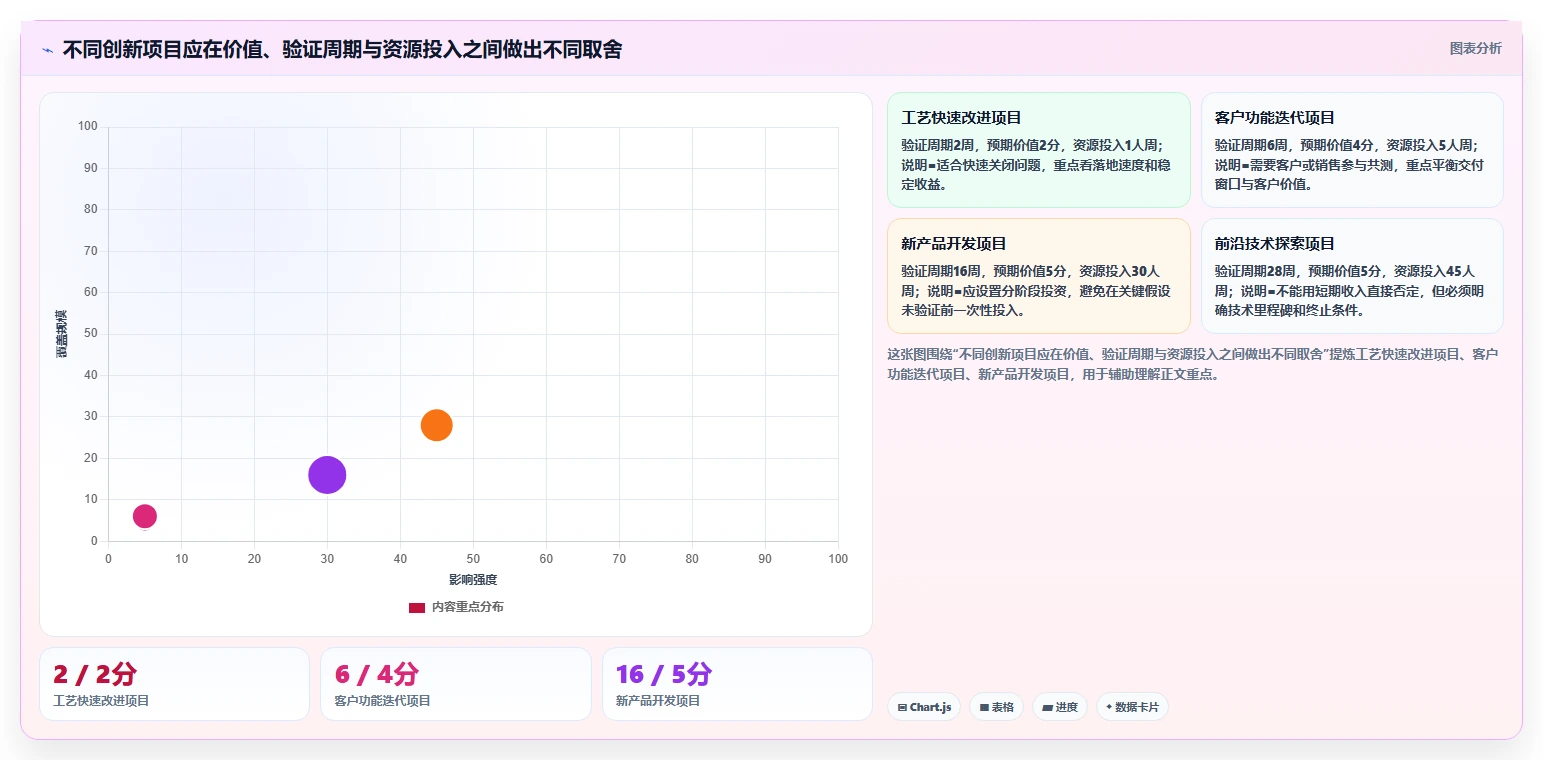Image resolution: width=1543 pixels, height=760 pixels.
Task: Click the 图表分析 label in the header
Action: coord(1475,48)
